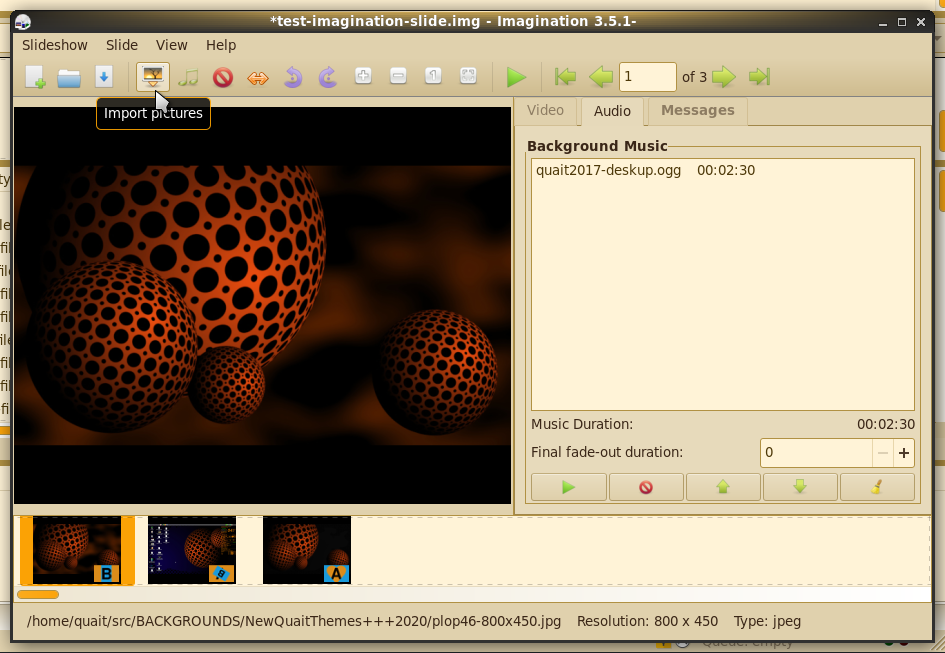Play the selected background music
945x653 pixels.
[569, 487]
